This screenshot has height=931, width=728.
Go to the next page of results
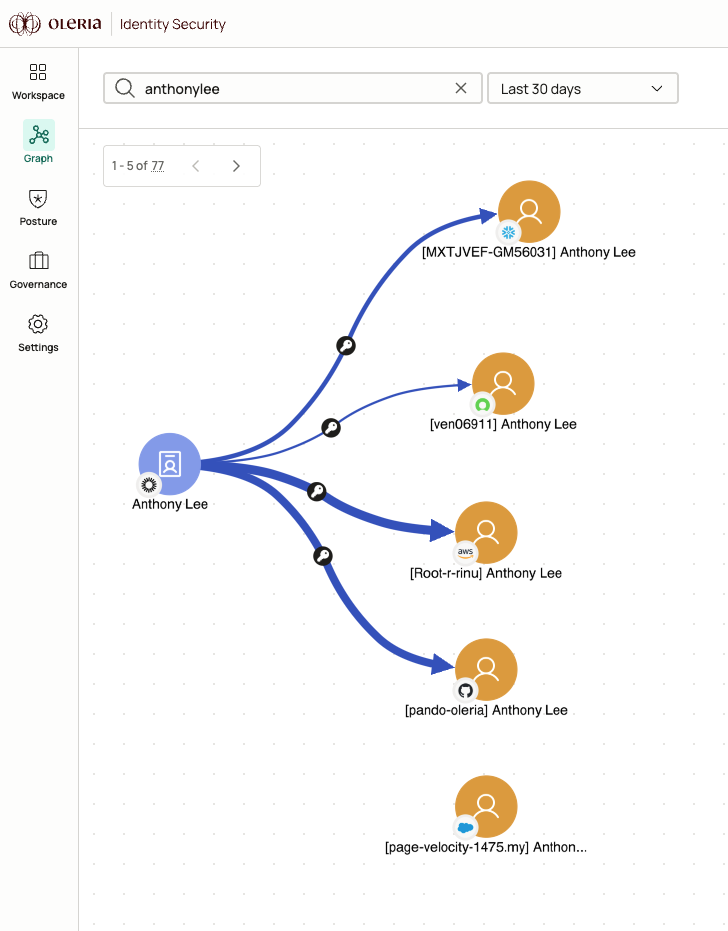(236, 166)
